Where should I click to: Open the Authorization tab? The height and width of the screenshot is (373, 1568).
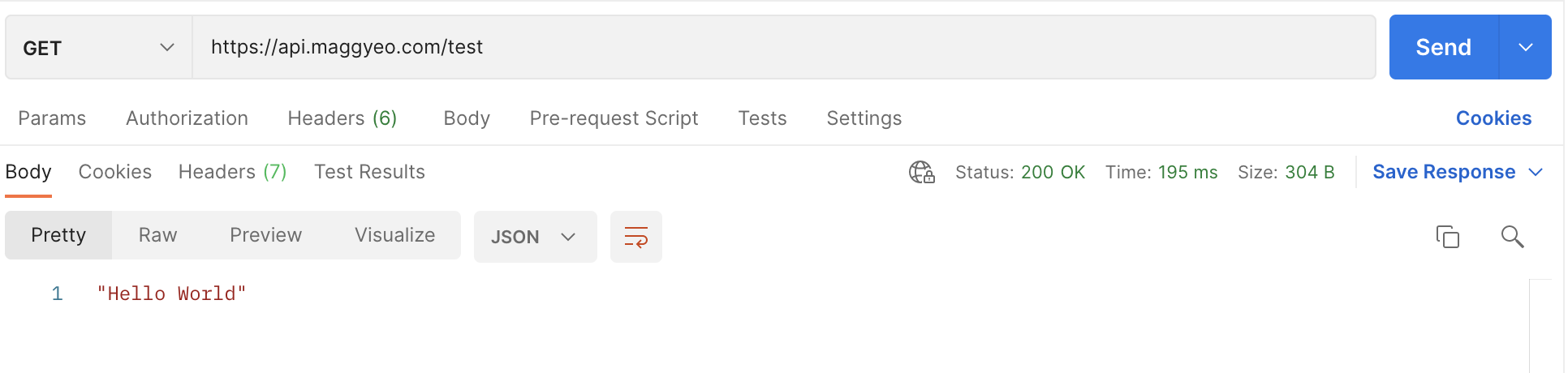[x=187, y=118]
